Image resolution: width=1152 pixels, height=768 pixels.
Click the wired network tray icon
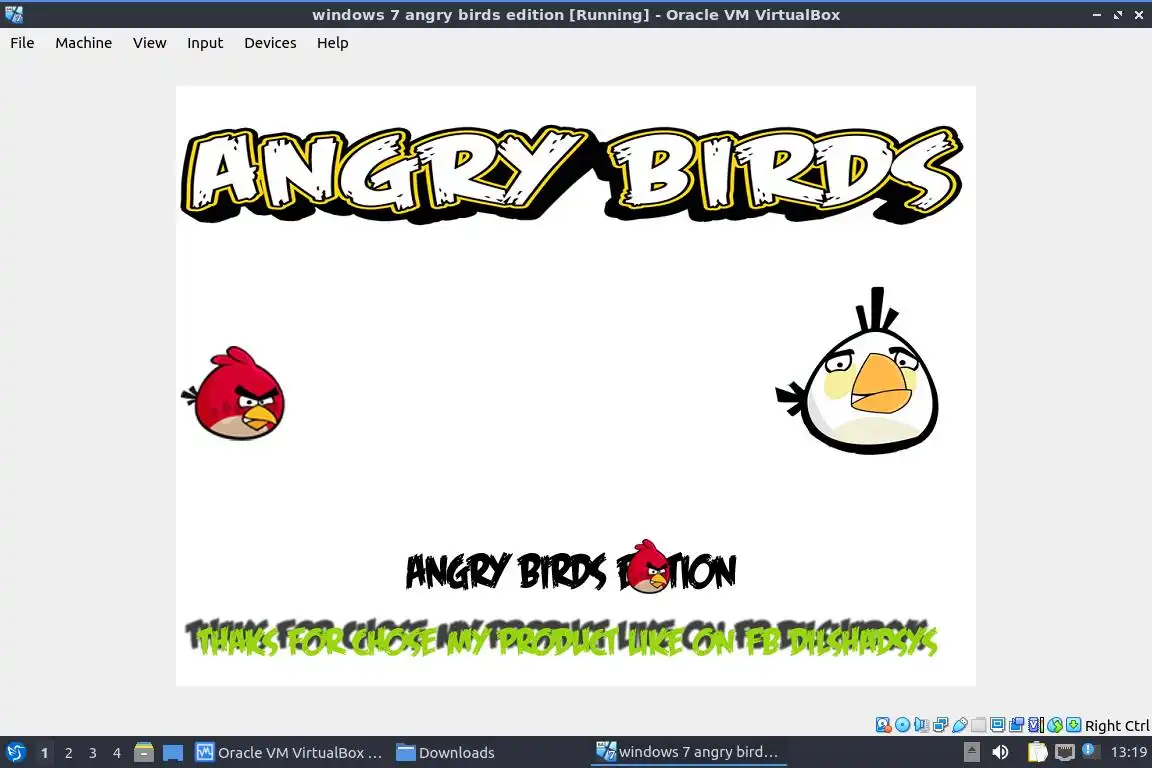[1065, 752]
